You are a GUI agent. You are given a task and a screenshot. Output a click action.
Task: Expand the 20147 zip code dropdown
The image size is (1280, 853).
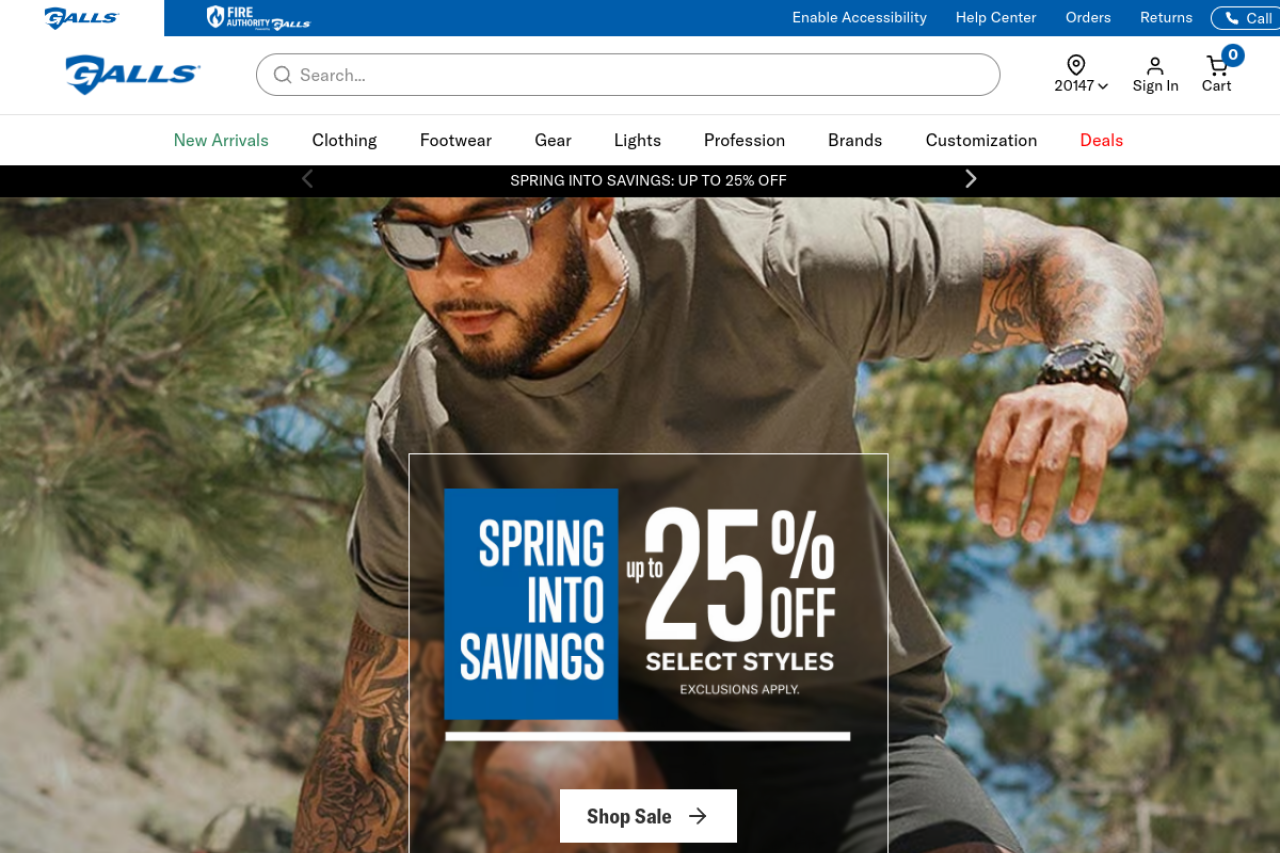tap(1081, 86)
